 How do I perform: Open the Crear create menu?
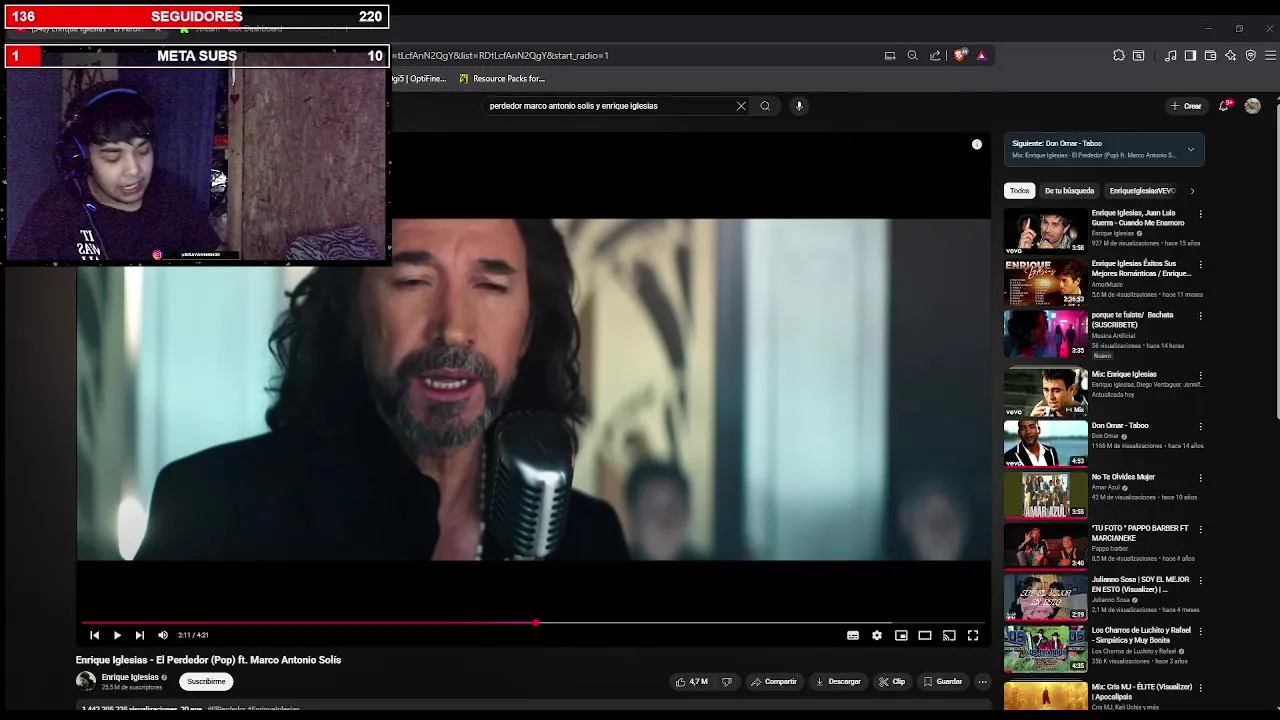(x=1186, y=106)
